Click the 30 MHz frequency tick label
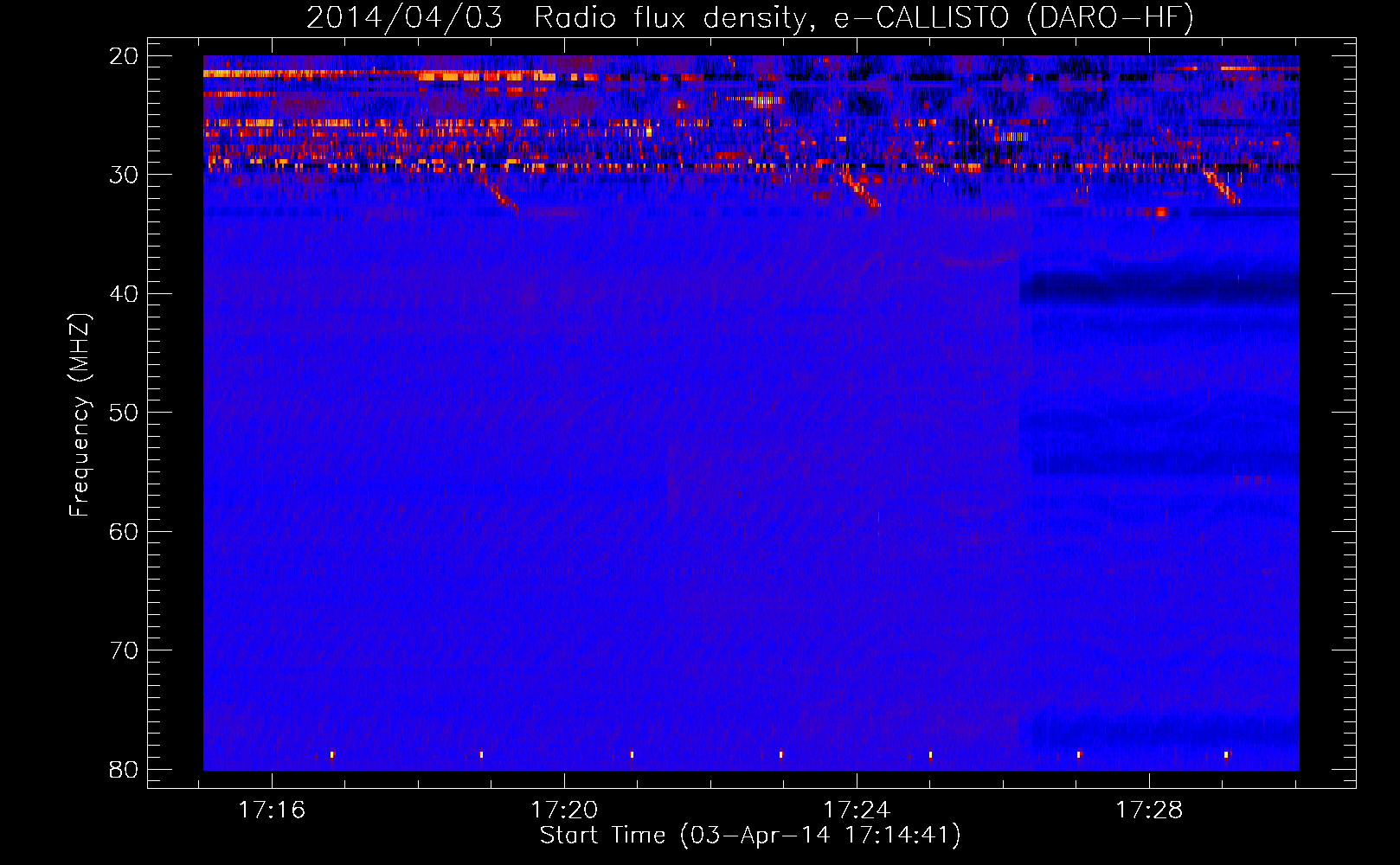Viewport: 1400px width, 865px height. point(124,175)
